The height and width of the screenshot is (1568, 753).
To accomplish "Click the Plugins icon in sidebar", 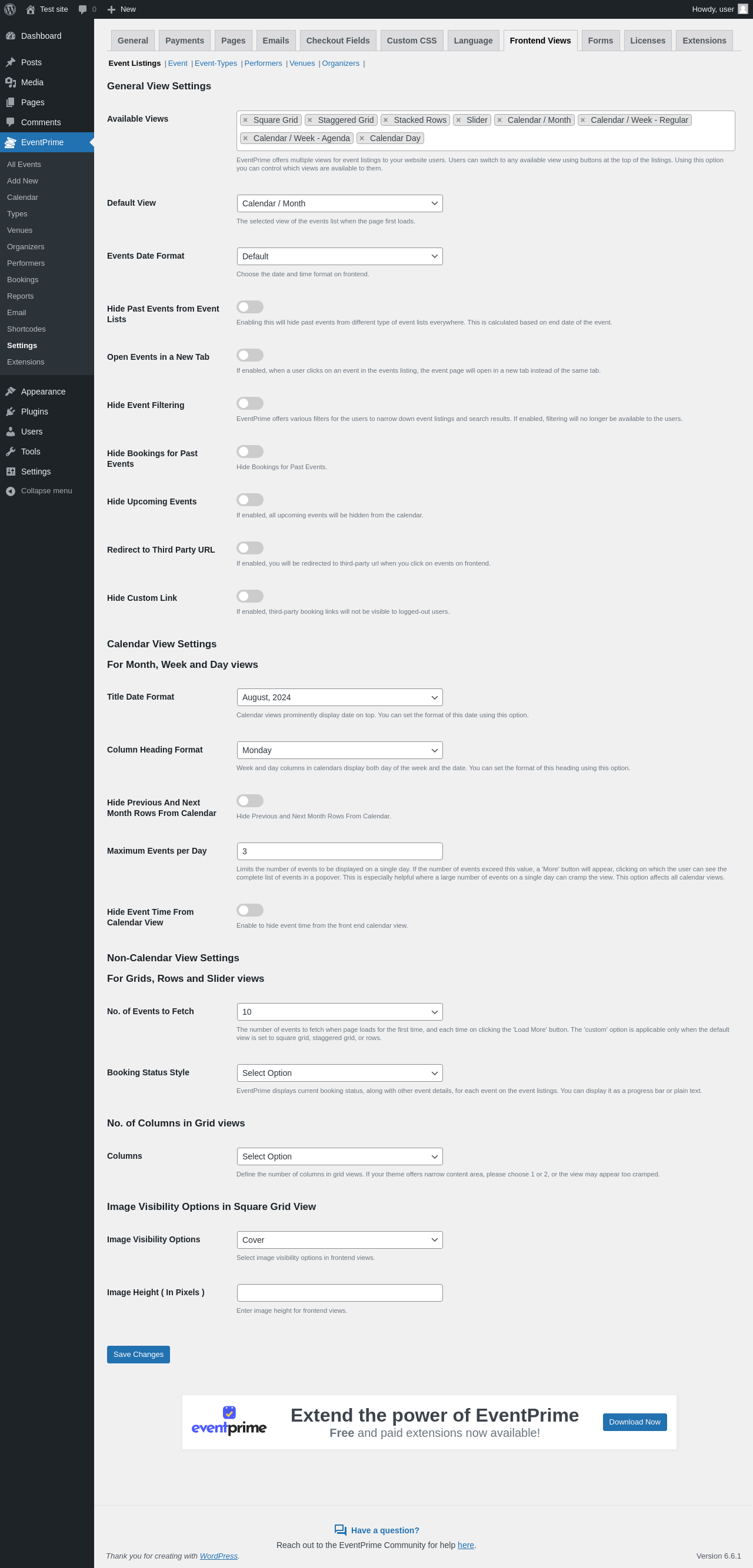I will click(x=11, y=412).
